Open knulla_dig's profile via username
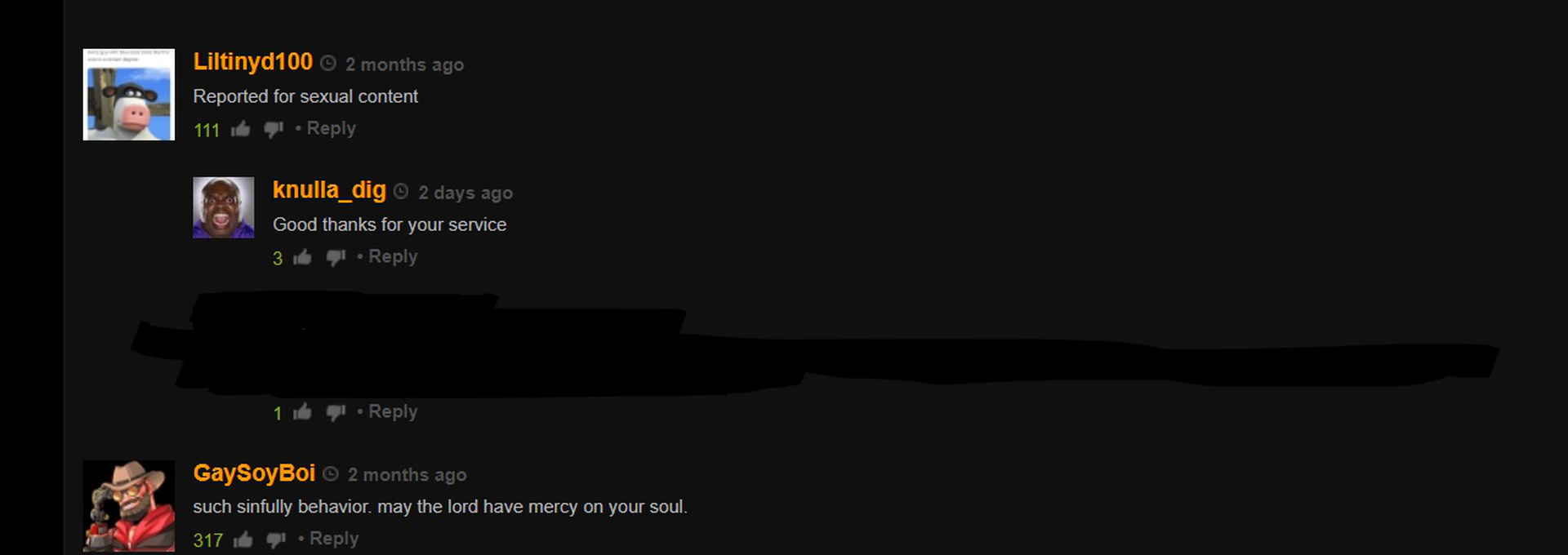The width and height of the screenshot is (1568, 555). [x=329, y=190]
